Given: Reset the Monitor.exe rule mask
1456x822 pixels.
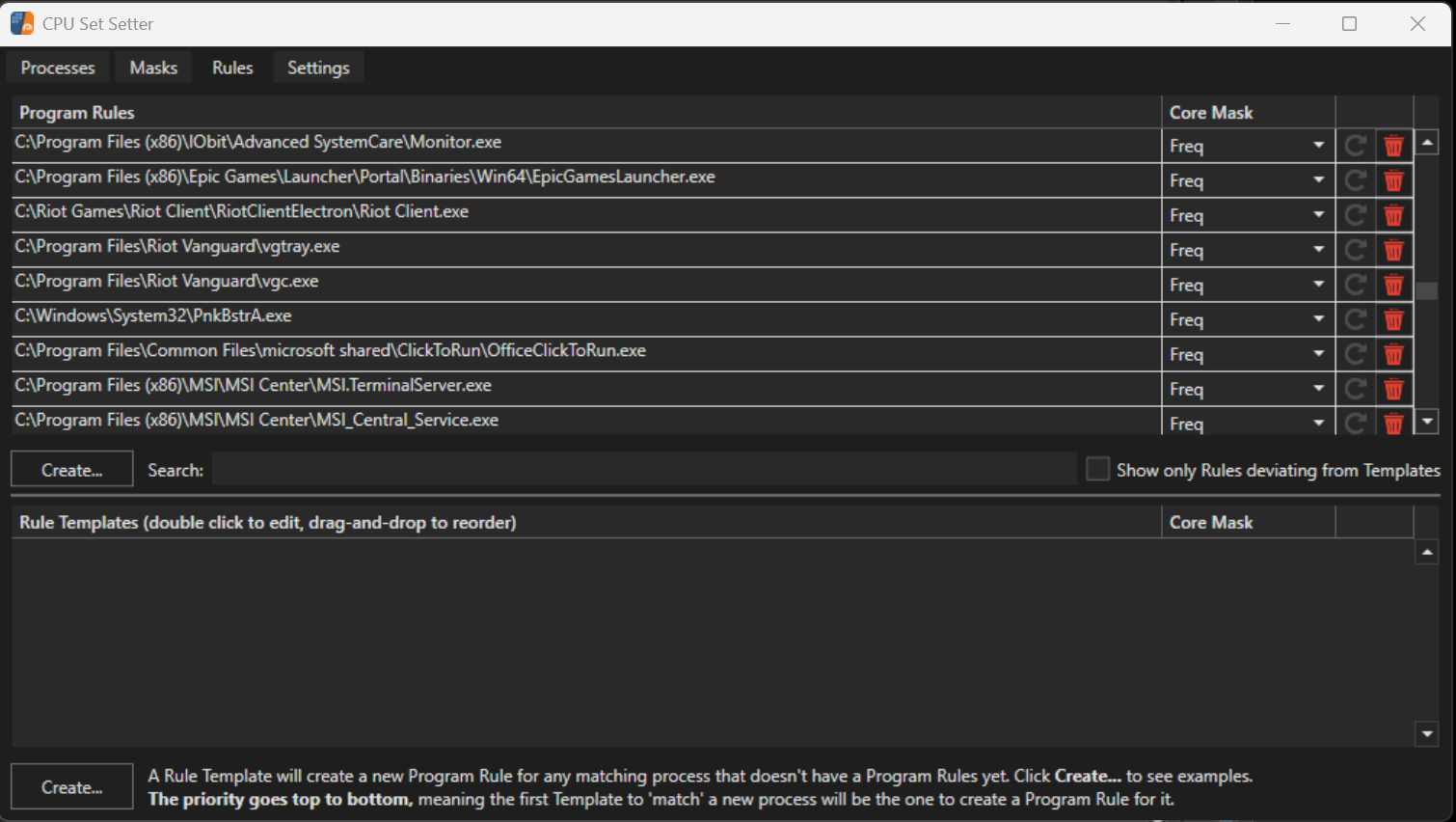Looking at the screenshot, I should [x=1355, y=146].
